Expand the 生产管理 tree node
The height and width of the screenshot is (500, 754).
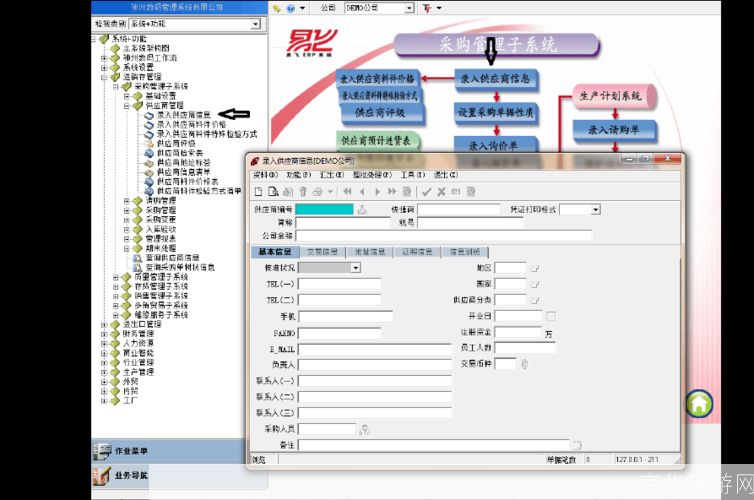click(x=104, y=372)
